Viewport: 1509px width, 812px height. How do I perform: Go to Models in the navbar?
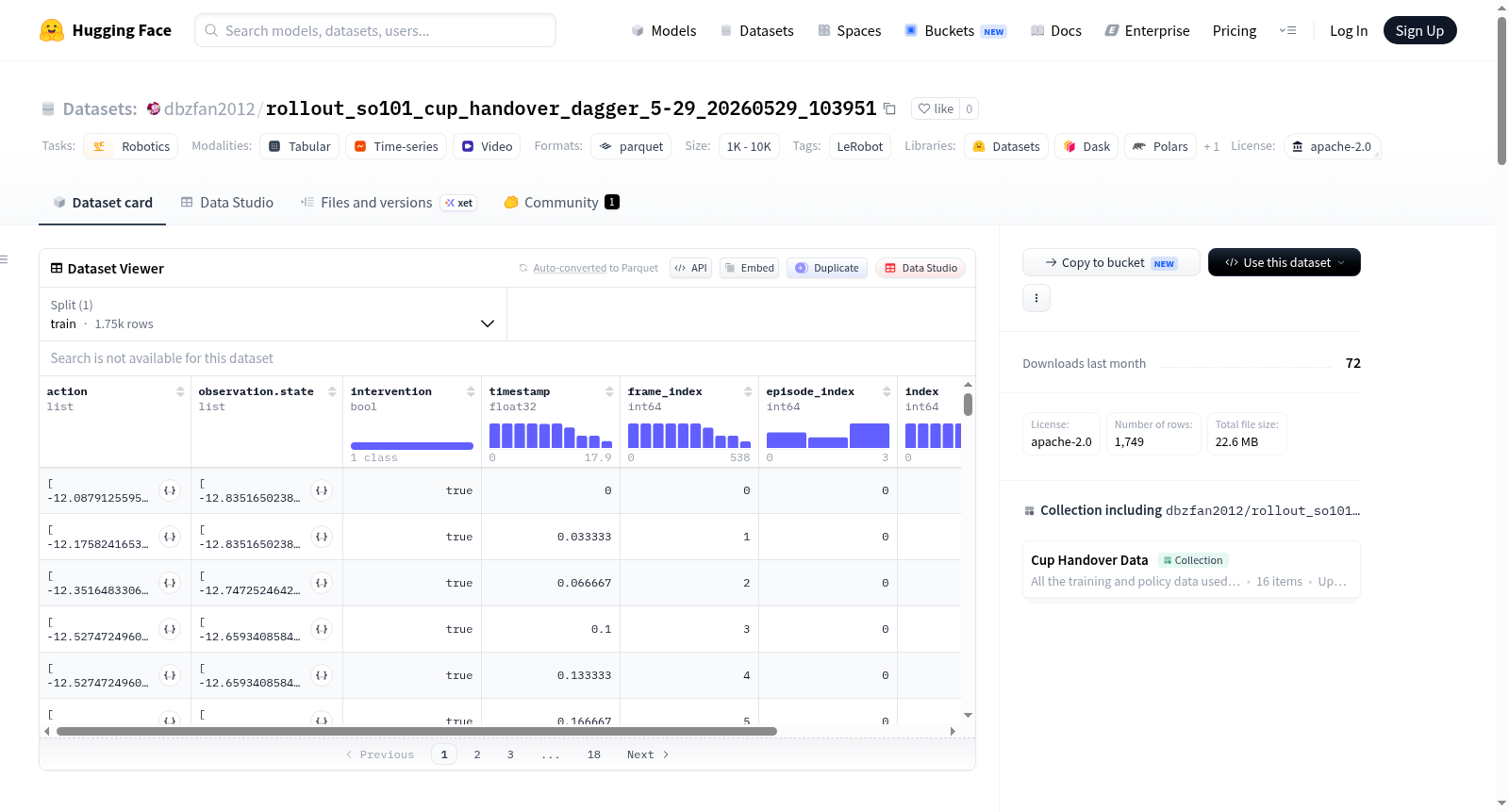click(664, 30)
